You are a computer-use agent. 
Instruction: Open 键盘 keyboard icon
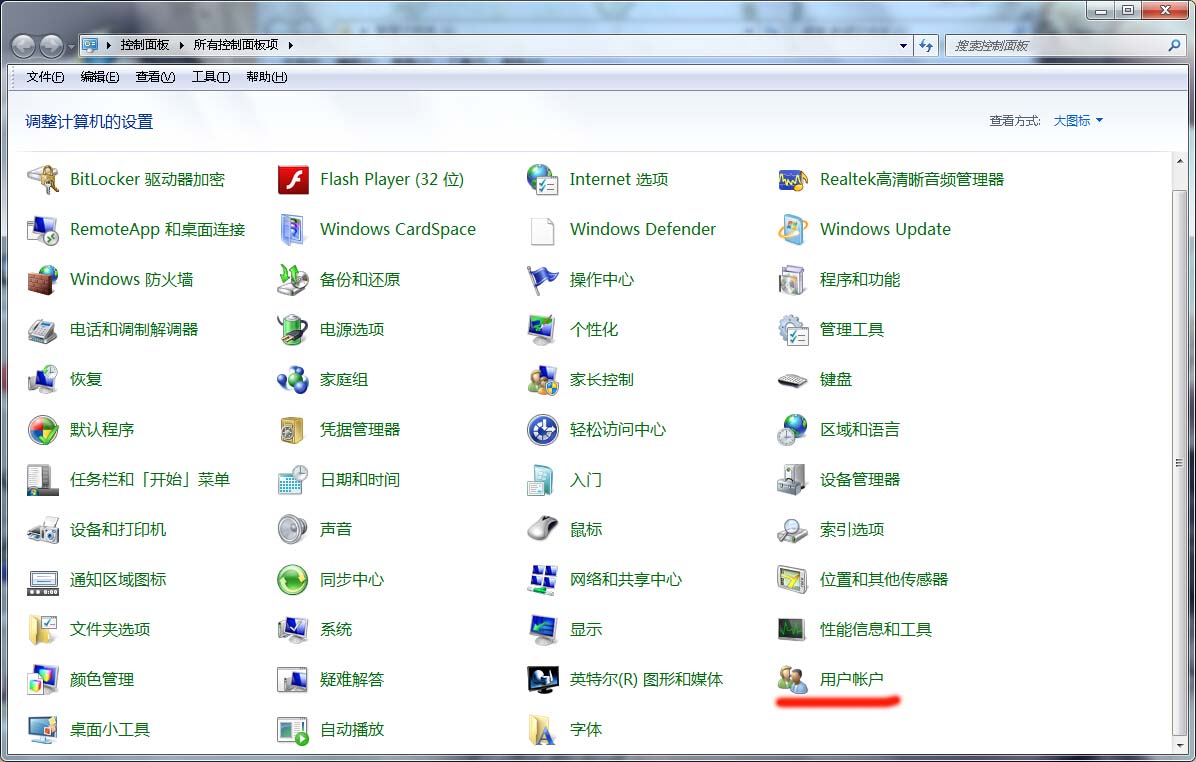(793, 380)
